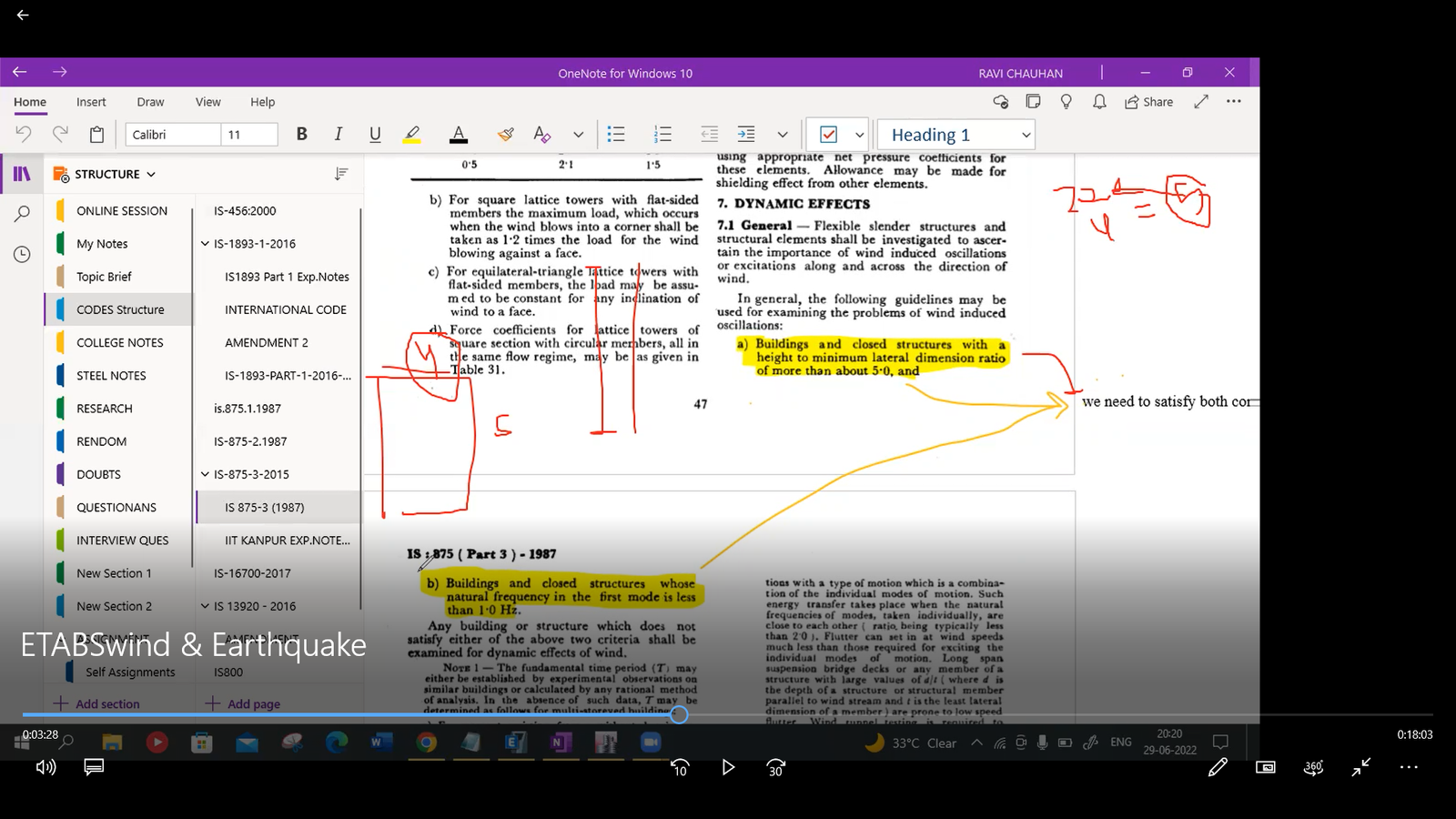Click the font size box showing 11

(249, 135)
